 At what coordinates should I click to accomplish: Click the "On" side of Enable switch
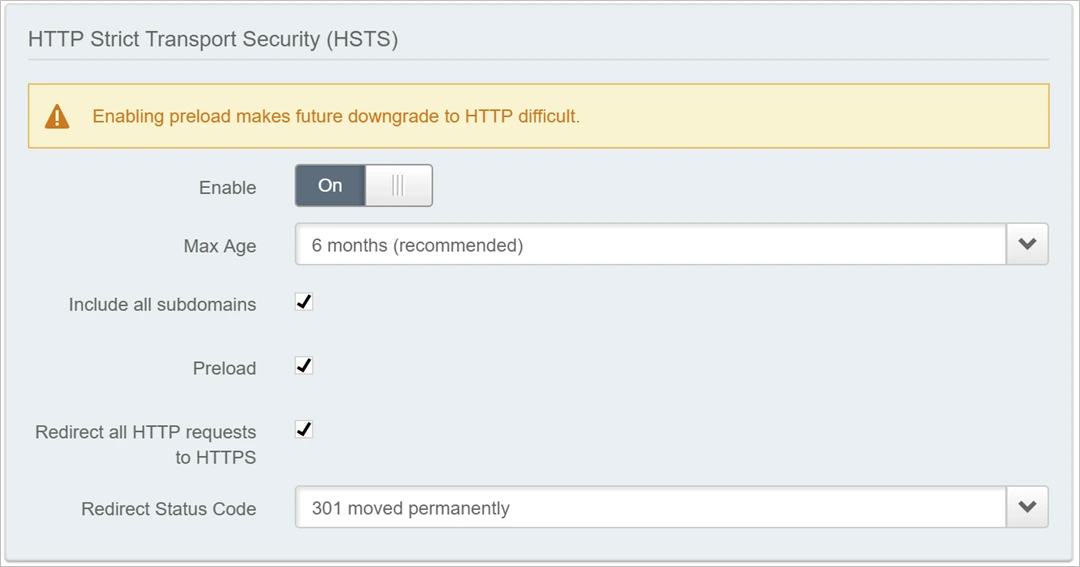[330, 186]
